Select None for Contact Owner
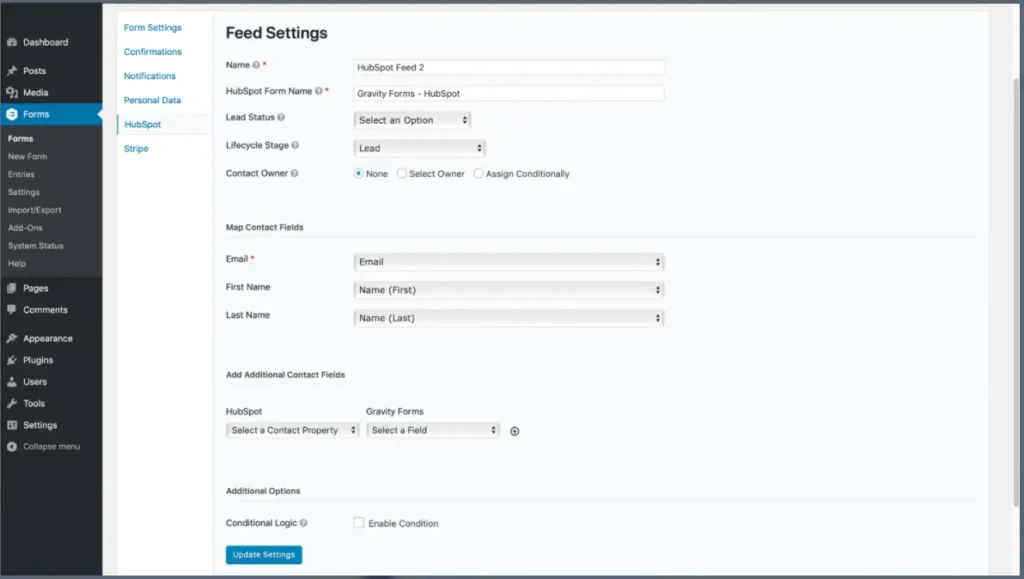This screenshot has width=1024, height=579. coord(359,174)
